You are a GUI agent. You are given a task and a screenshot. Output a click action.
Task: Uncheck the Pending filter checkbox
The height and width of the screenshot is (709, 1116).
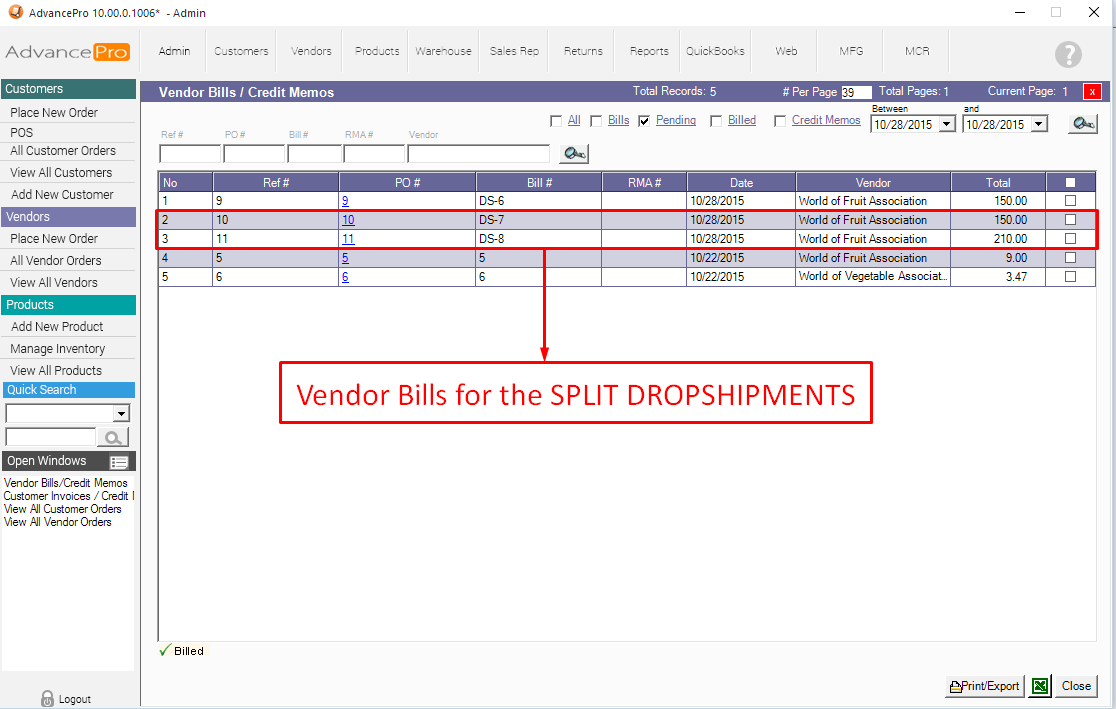coord(644,121)
